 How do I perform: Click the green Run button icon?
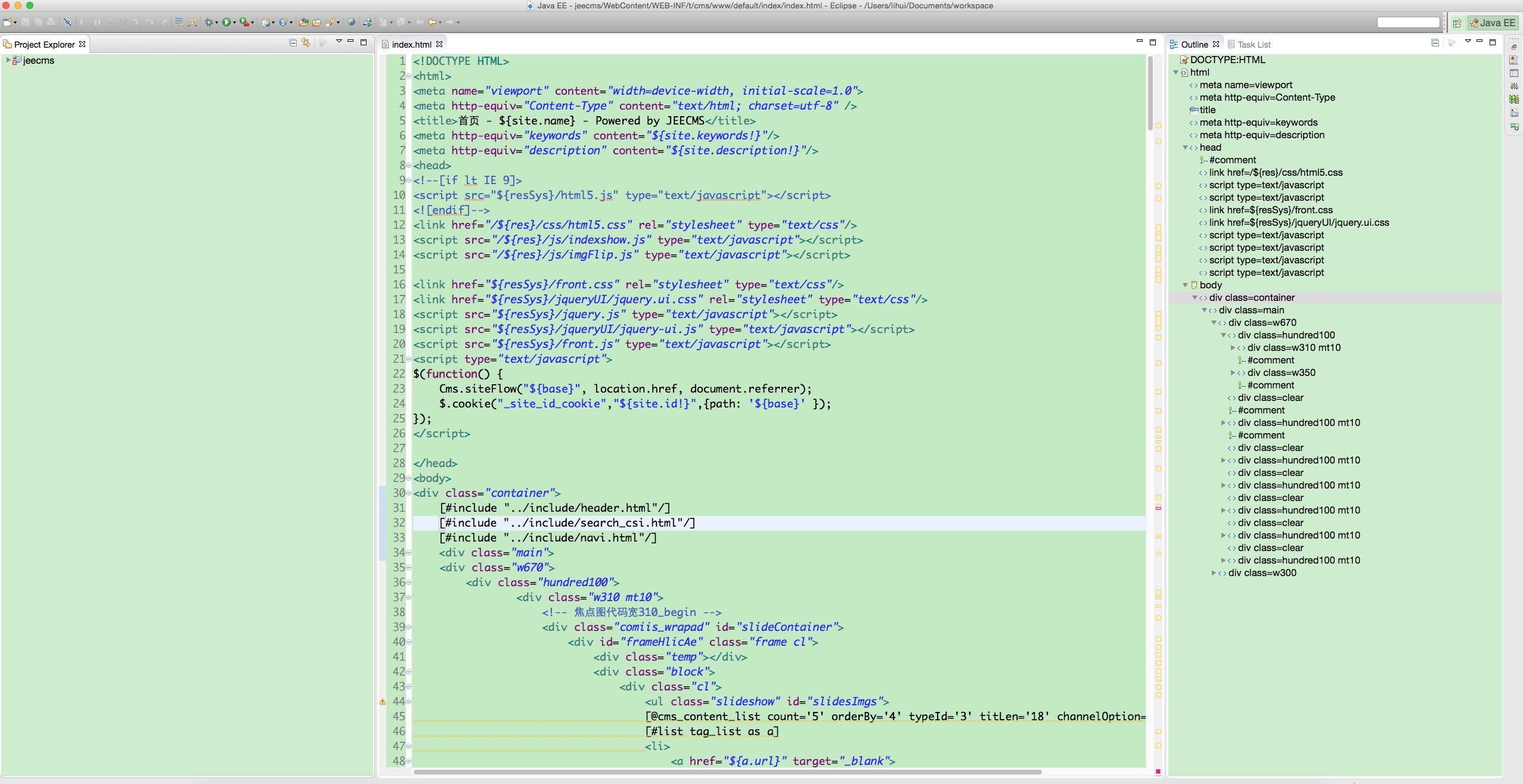227,23
